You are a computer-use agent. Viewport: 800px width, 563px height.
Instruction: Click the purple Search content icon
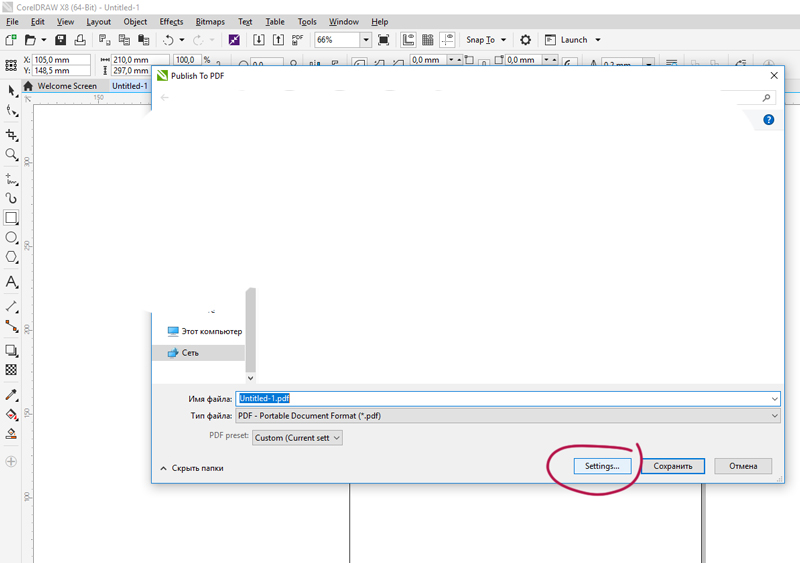point(234,40)
